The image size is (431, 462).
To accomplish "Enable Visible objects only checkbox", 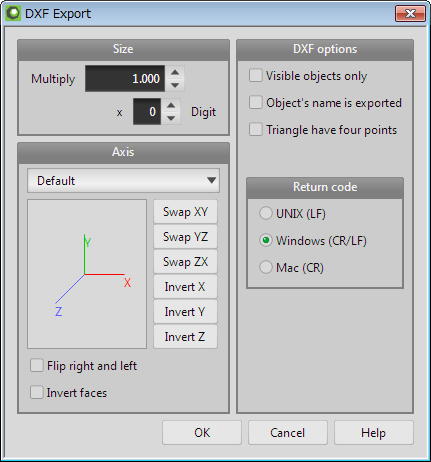I will [256, 75].
